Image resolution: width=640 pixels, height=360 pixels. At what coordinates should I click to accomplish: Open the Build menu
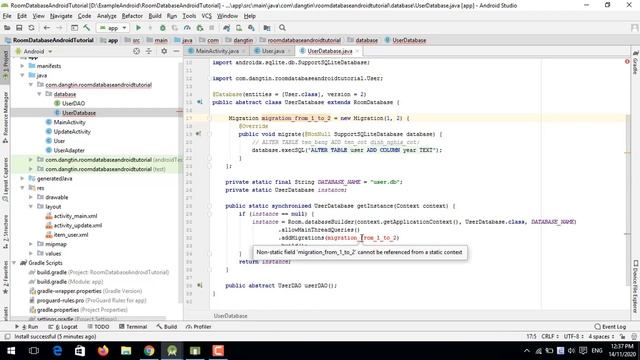[155, 16]
